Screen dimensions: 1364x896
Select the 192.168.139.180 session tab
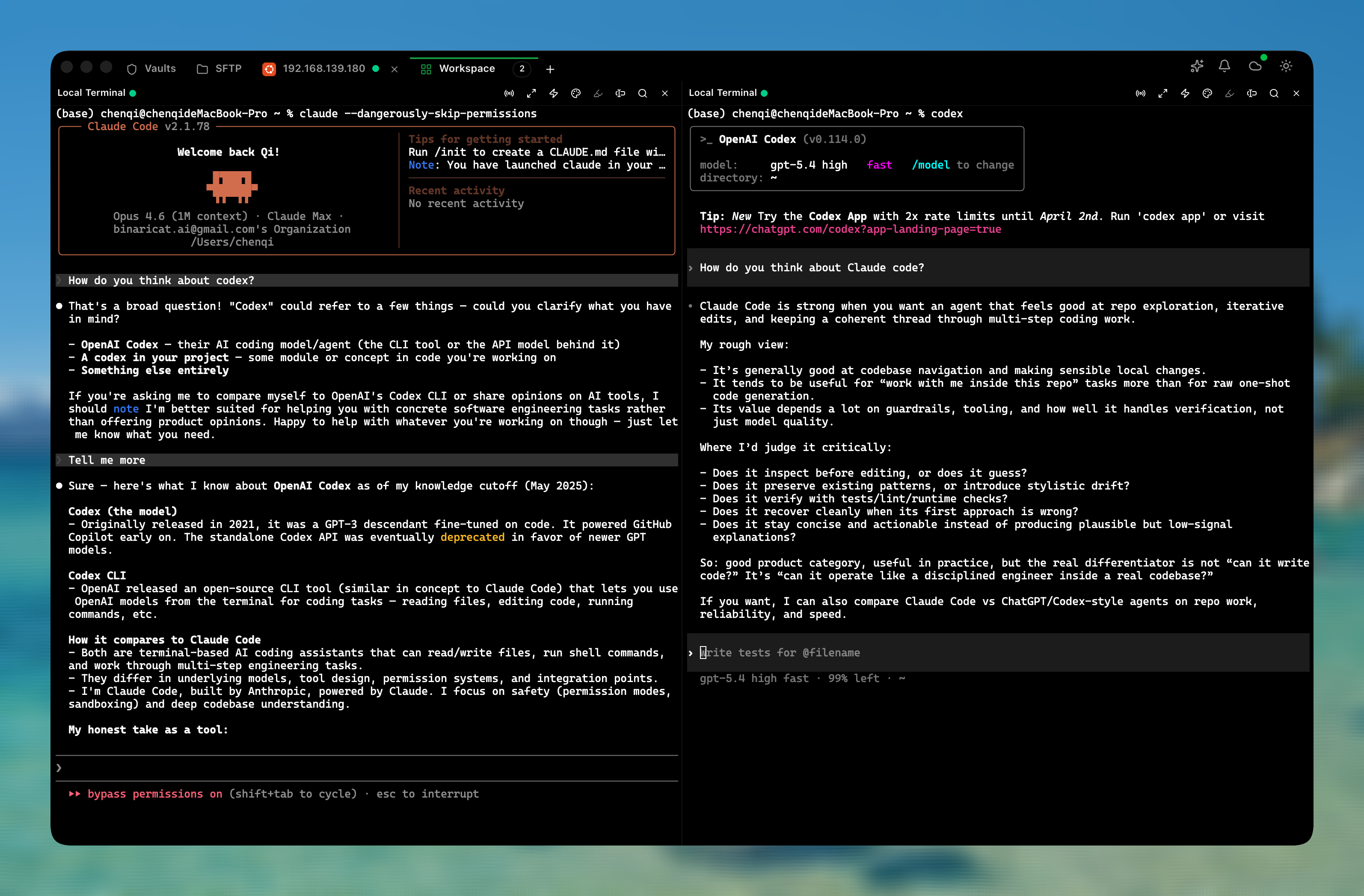323,69
